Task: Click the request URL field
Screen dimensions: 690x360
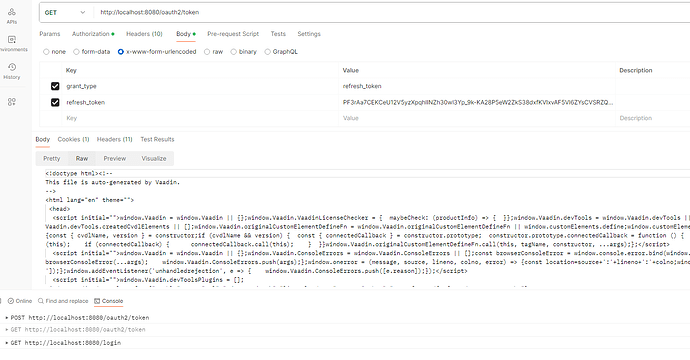Action: pyautogui.click(x=392, y=12)
